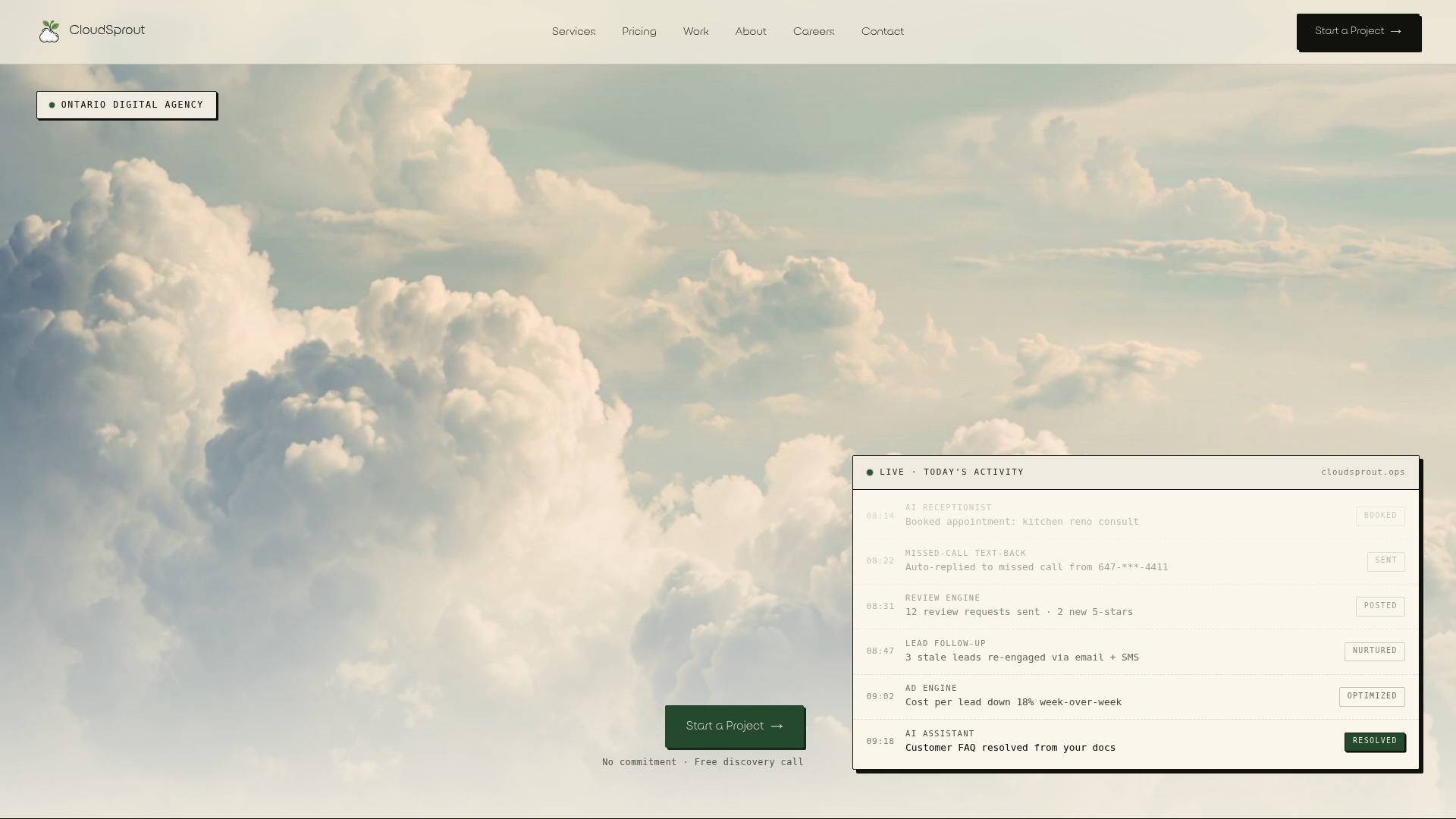The width and height of the screenshot is (1456, 819).
Task: Select the Missed-Call Text-Back row
Action: point(1135,561)
